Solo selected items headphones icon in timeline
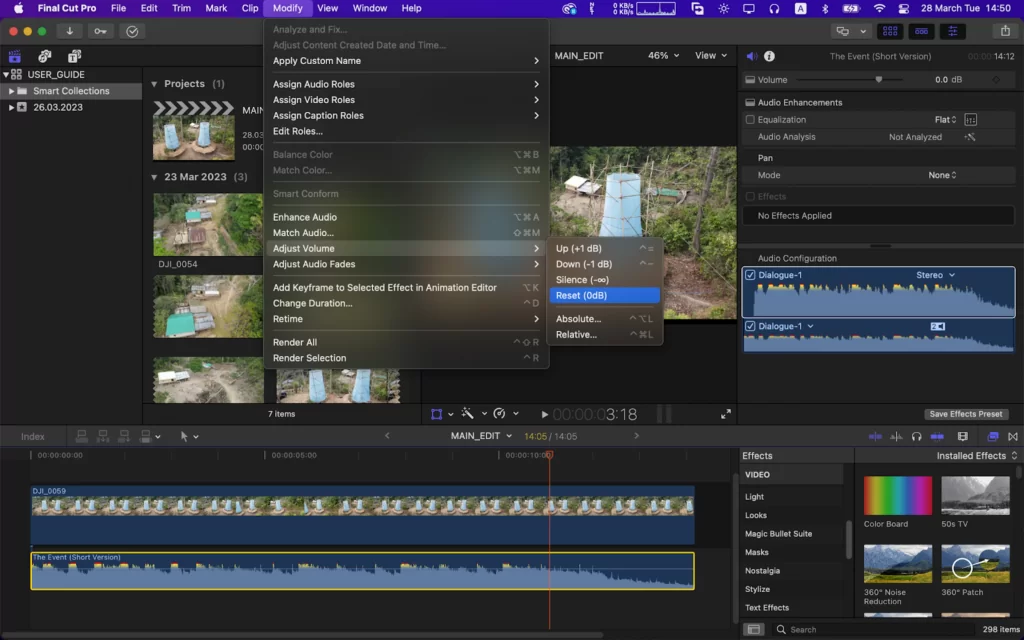Image resolution: width=1024 pixels, height=640 pixels. click(916, 436)
